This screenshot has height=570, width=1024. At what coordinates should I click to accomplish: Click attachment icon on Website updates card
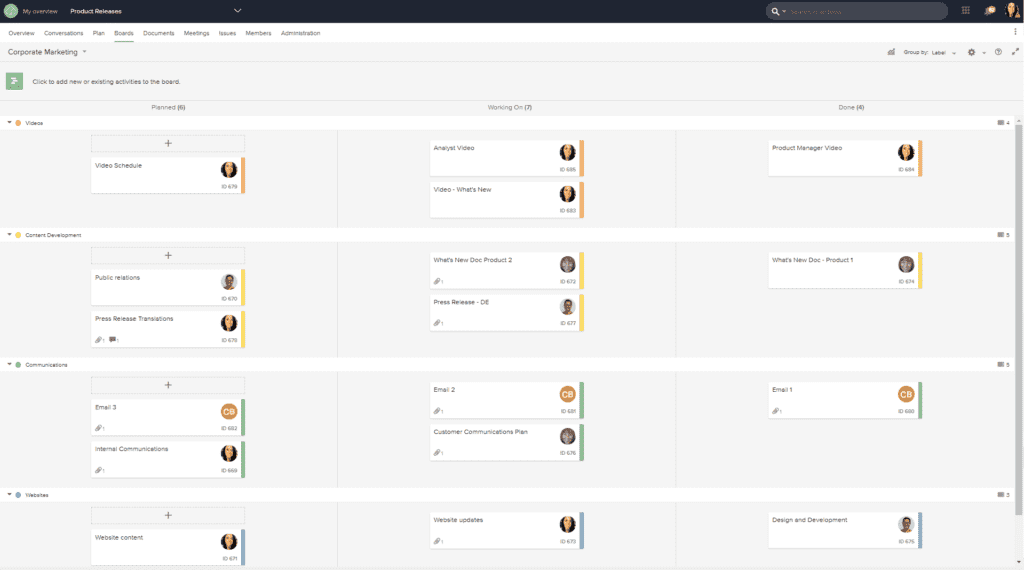(x=437, y=541)
